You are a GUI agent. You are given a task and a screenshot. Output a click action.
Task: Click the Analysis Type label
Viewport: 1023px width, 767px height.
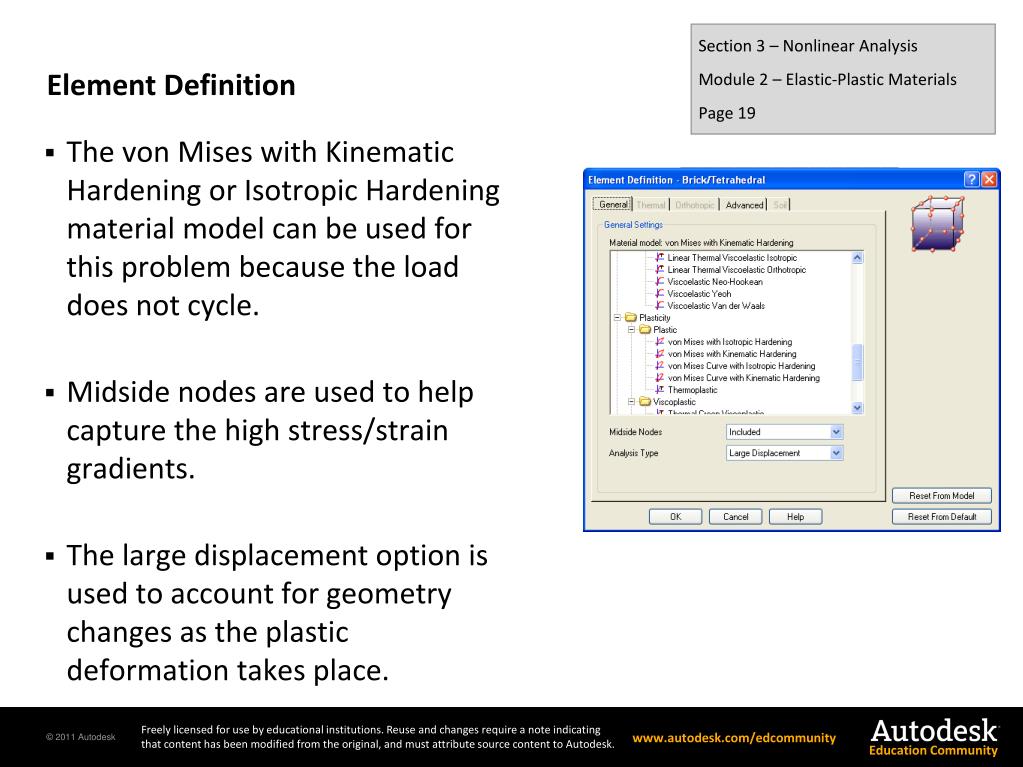(633, 453)
